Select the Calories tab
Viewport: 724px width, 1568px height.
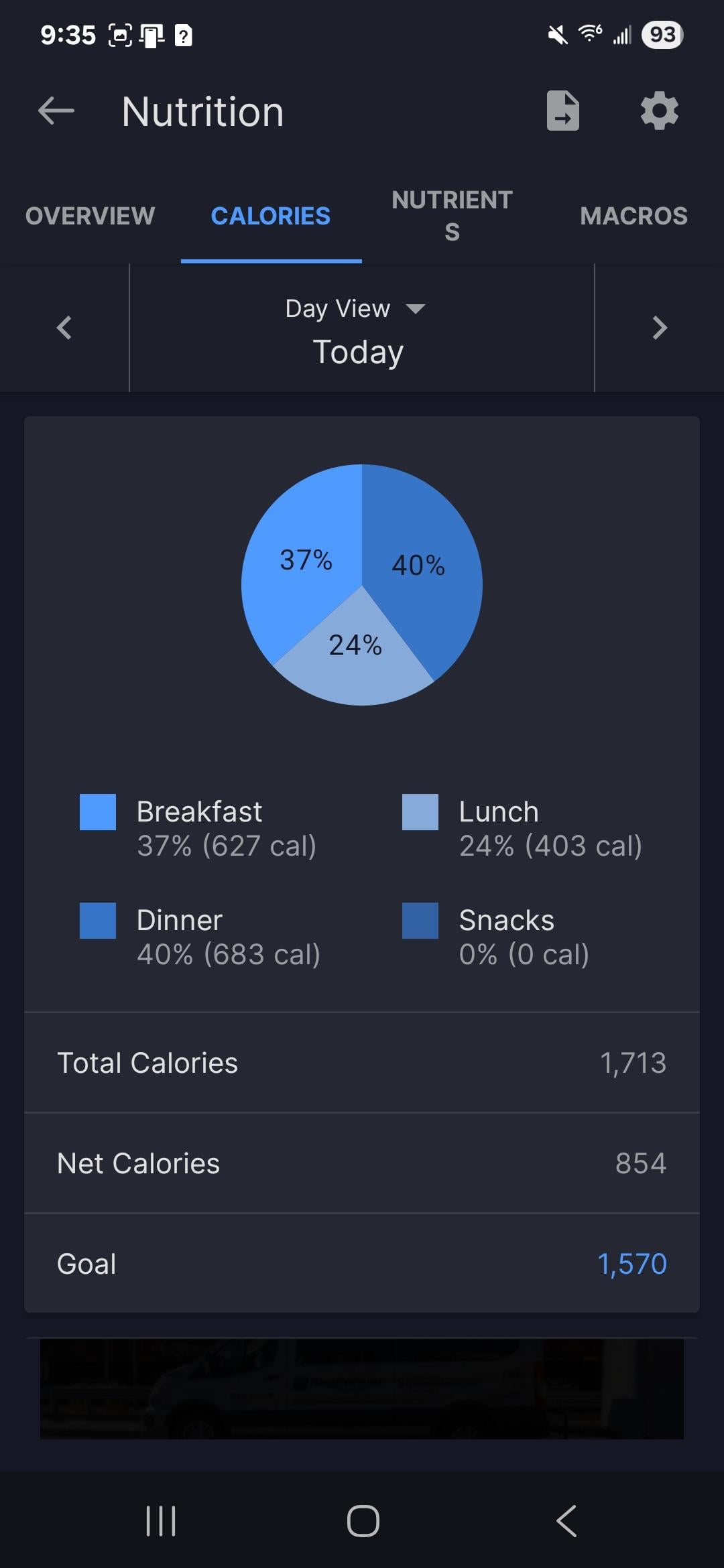tap(271, 216)
